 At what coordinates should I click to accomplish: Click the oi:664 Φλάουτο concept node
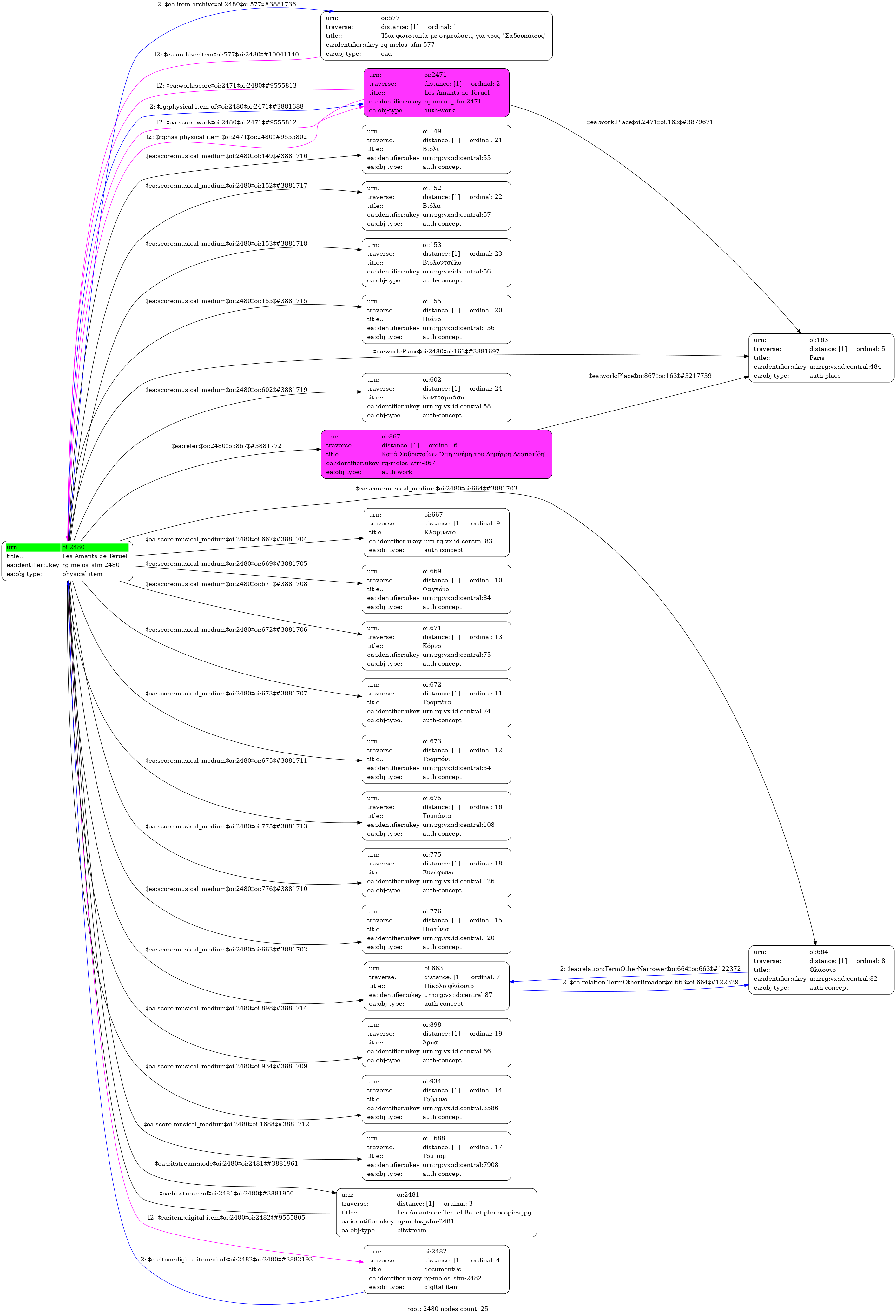821,970
